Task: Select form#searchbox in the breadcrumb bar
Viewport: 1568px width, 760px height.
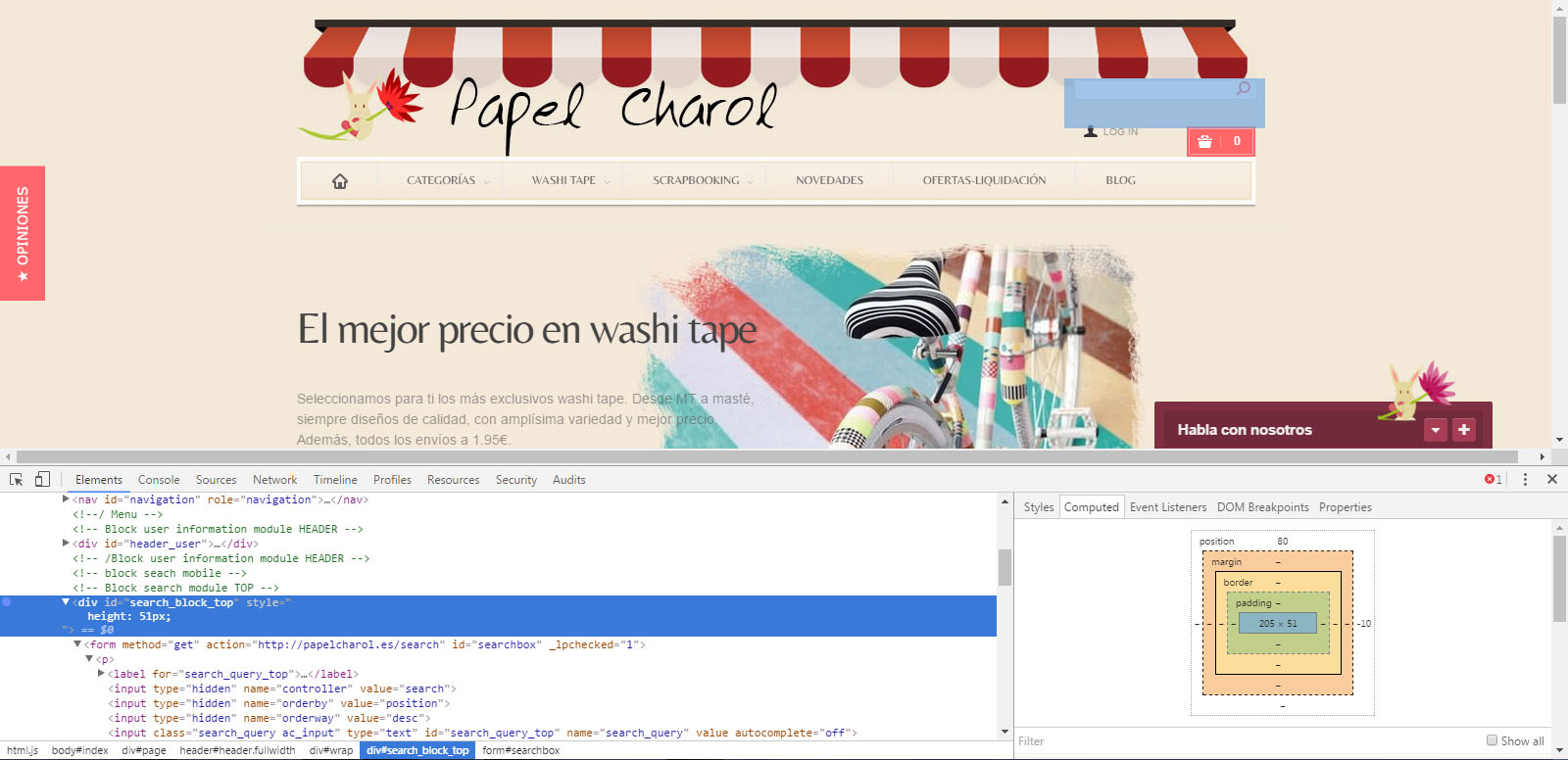Action: 521,750
